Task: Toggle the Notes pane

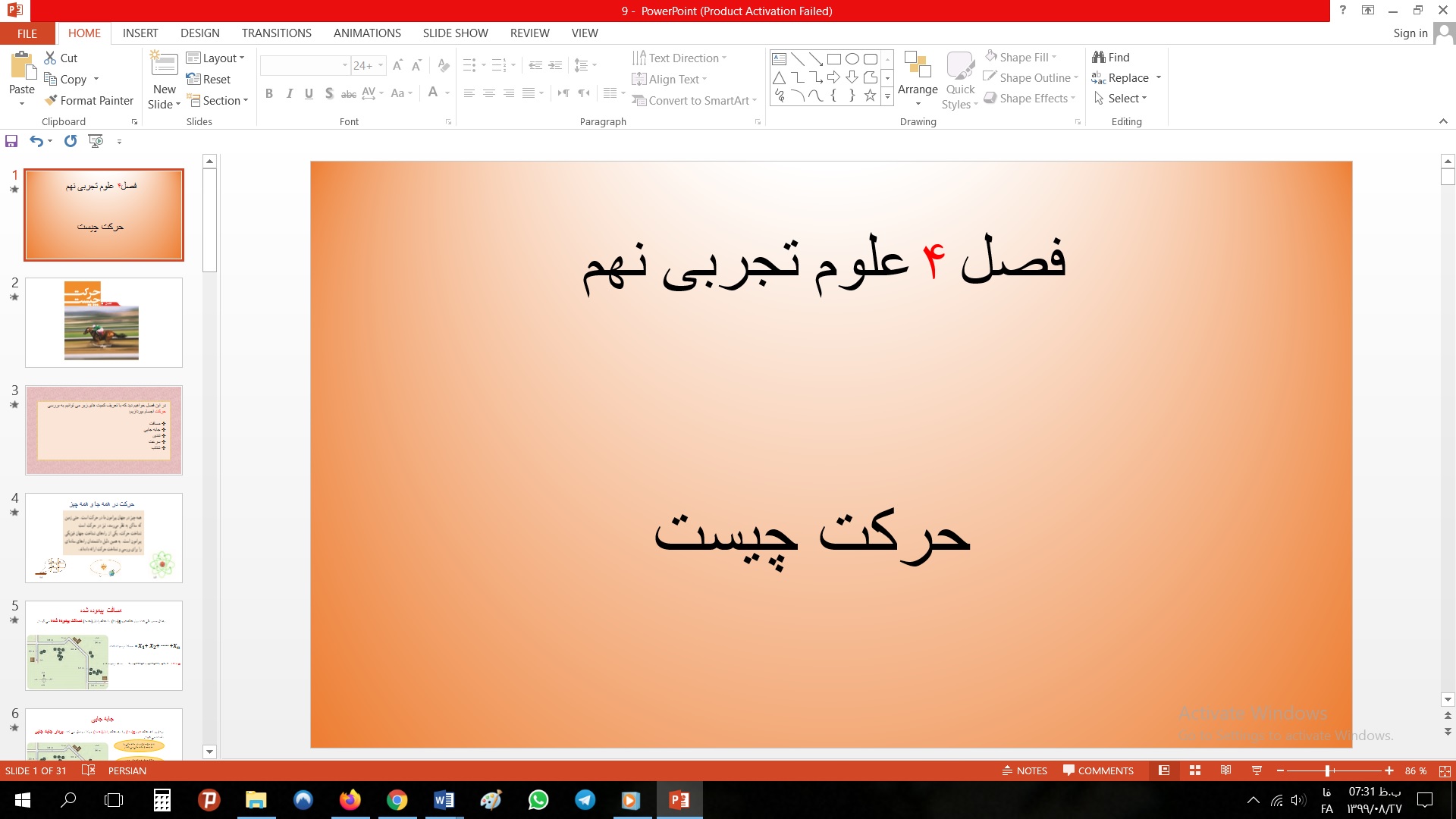Action: pos(1025,770)
